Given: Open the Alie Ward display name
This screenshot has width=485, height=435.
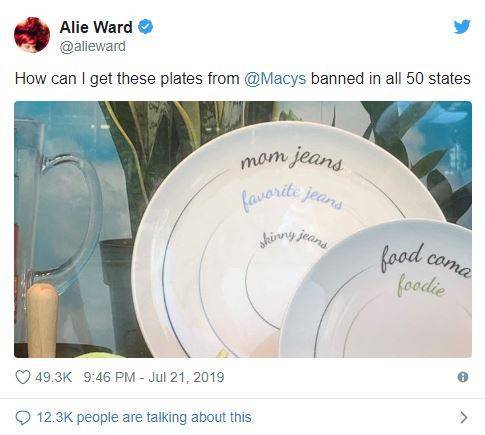Looking at the screenshot, I should pos(96,27).
